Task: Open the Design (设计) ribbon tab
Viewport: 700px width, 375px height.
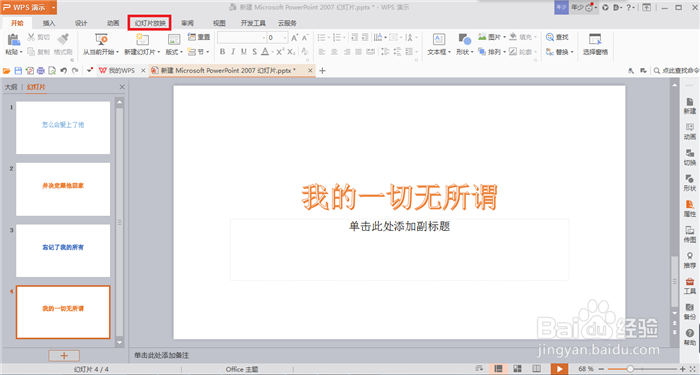Action: [81, 23]
